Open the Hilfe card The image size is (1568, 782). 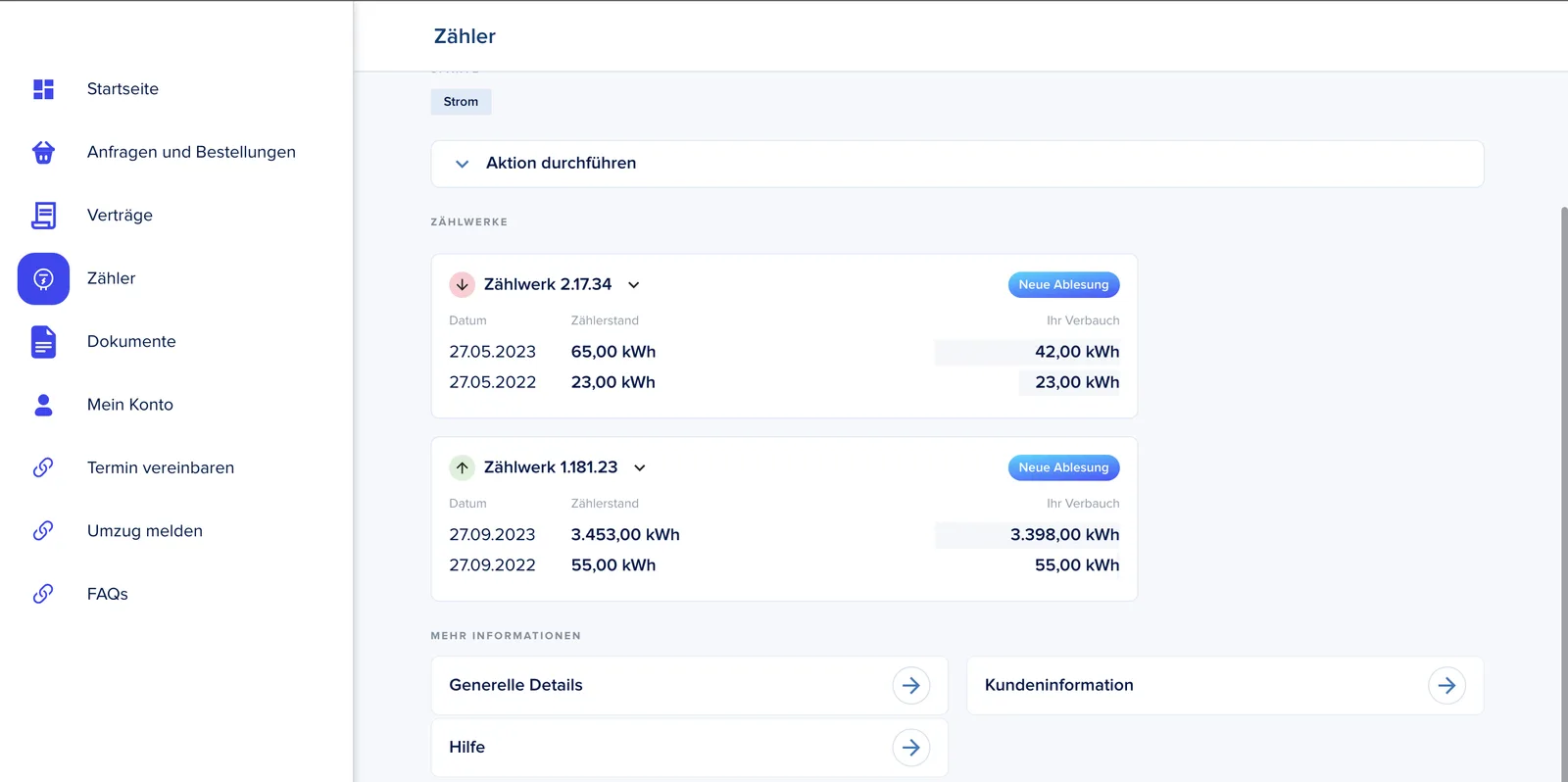(x=689, y=748)
